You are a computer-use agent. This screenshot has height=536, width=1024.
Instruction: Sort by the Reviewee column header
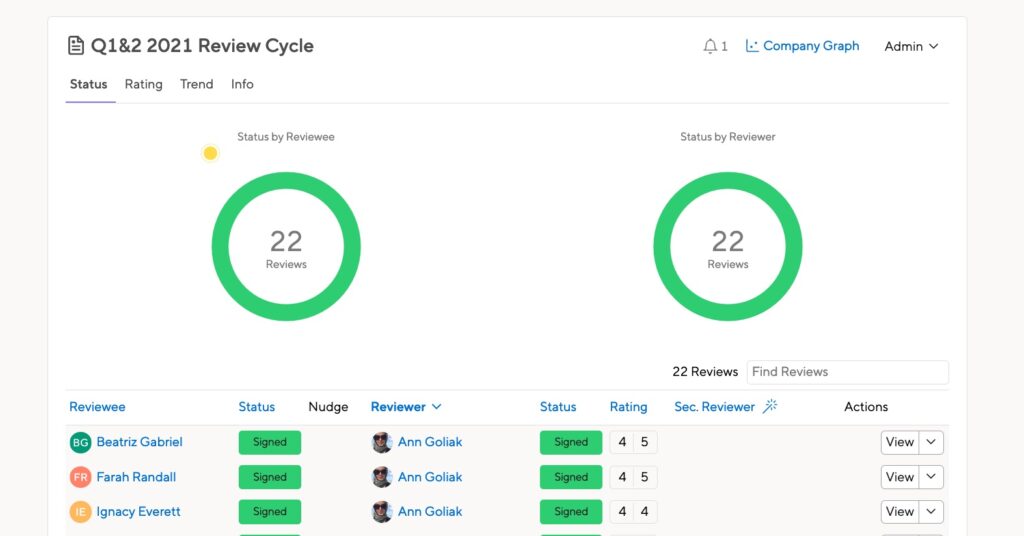coord(97,407)
